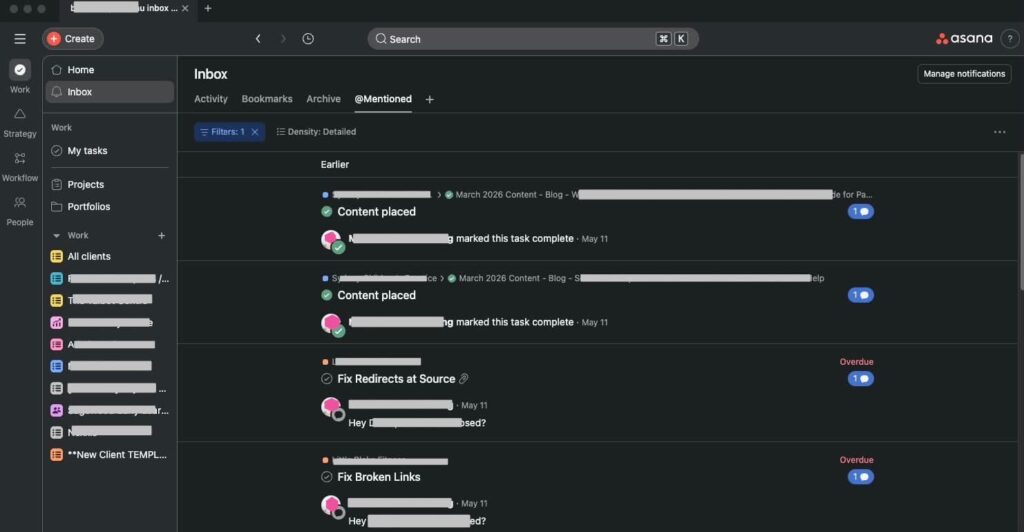Image resolution: width=1024 pixels, height=532 pixels.
Task: Open the first Content placed task
Action: tap(376, 212)
